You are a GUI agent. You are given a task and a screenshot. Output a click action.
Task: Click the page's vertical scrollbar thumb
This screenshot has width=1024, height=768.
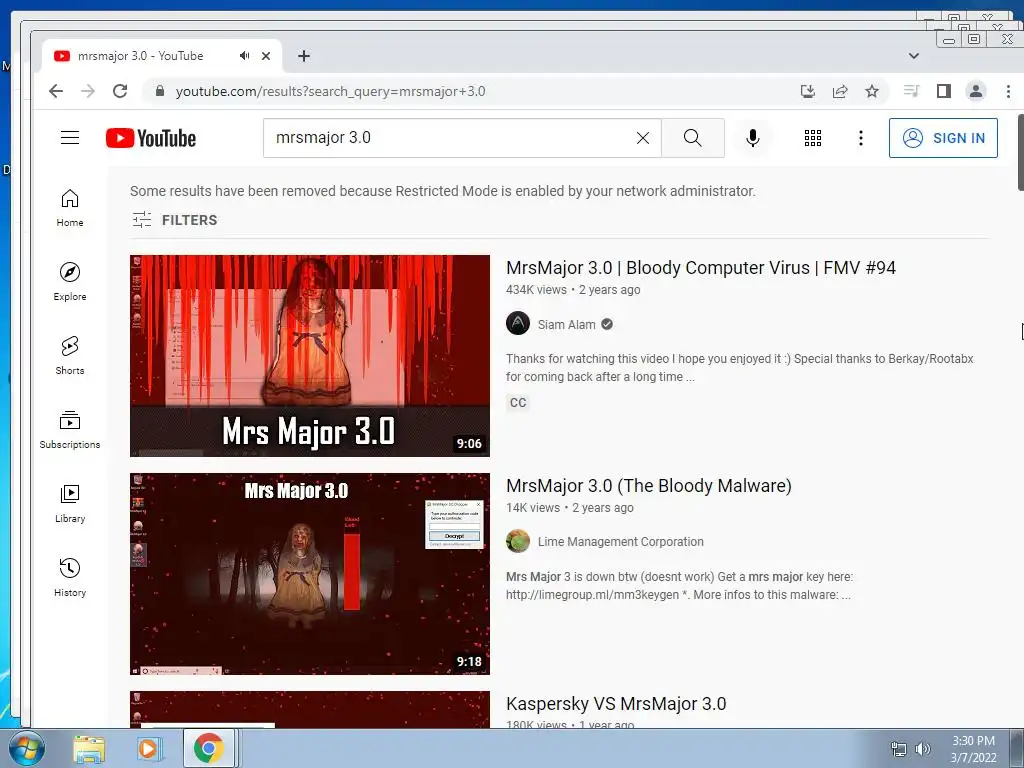(1020, 153)
